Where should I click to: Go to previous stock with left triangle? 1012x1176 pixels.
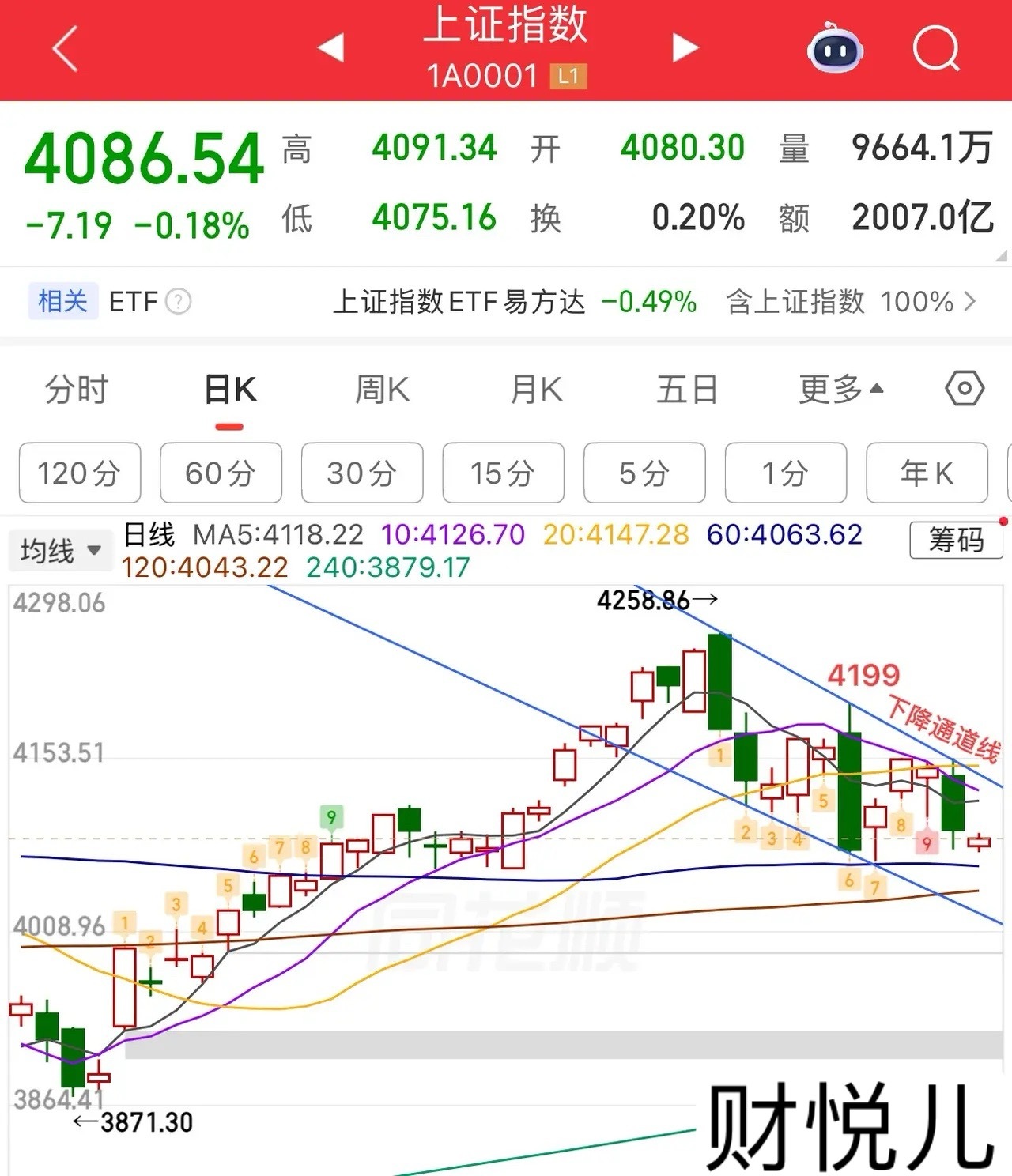(x=330, y=47)
